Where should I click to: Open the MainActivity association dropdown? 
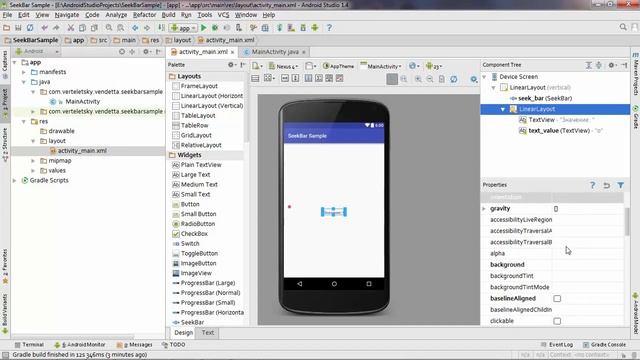pyautogui.click(x=381, y=66)
